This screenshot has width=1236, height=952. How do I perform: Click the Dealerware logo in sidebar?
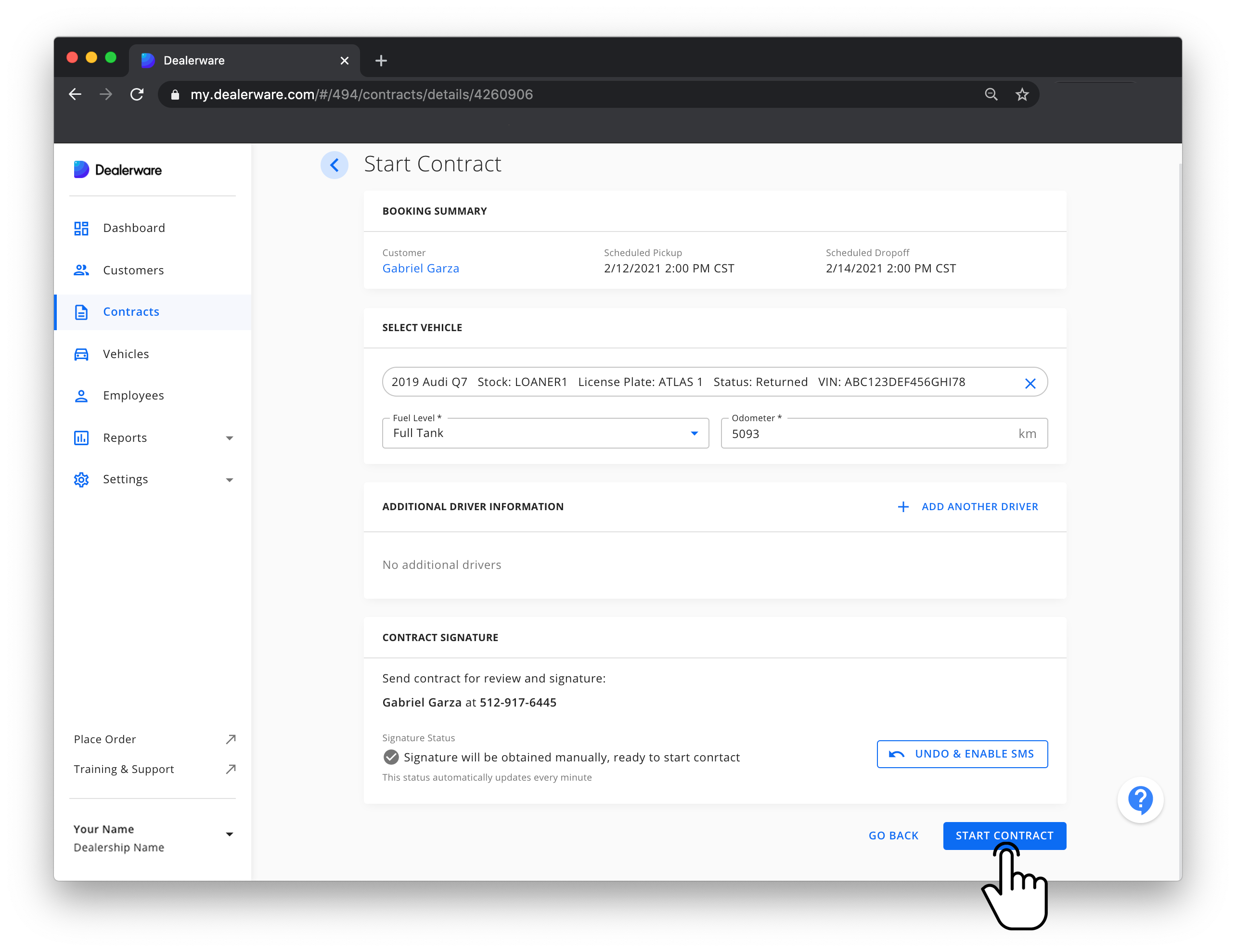(x=118, y=169)
